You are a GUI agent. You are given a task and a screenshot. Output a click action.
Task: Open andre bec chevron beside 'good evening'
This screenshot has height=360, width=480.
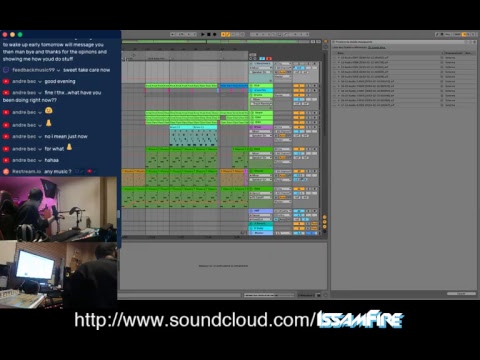coord(40,82)
